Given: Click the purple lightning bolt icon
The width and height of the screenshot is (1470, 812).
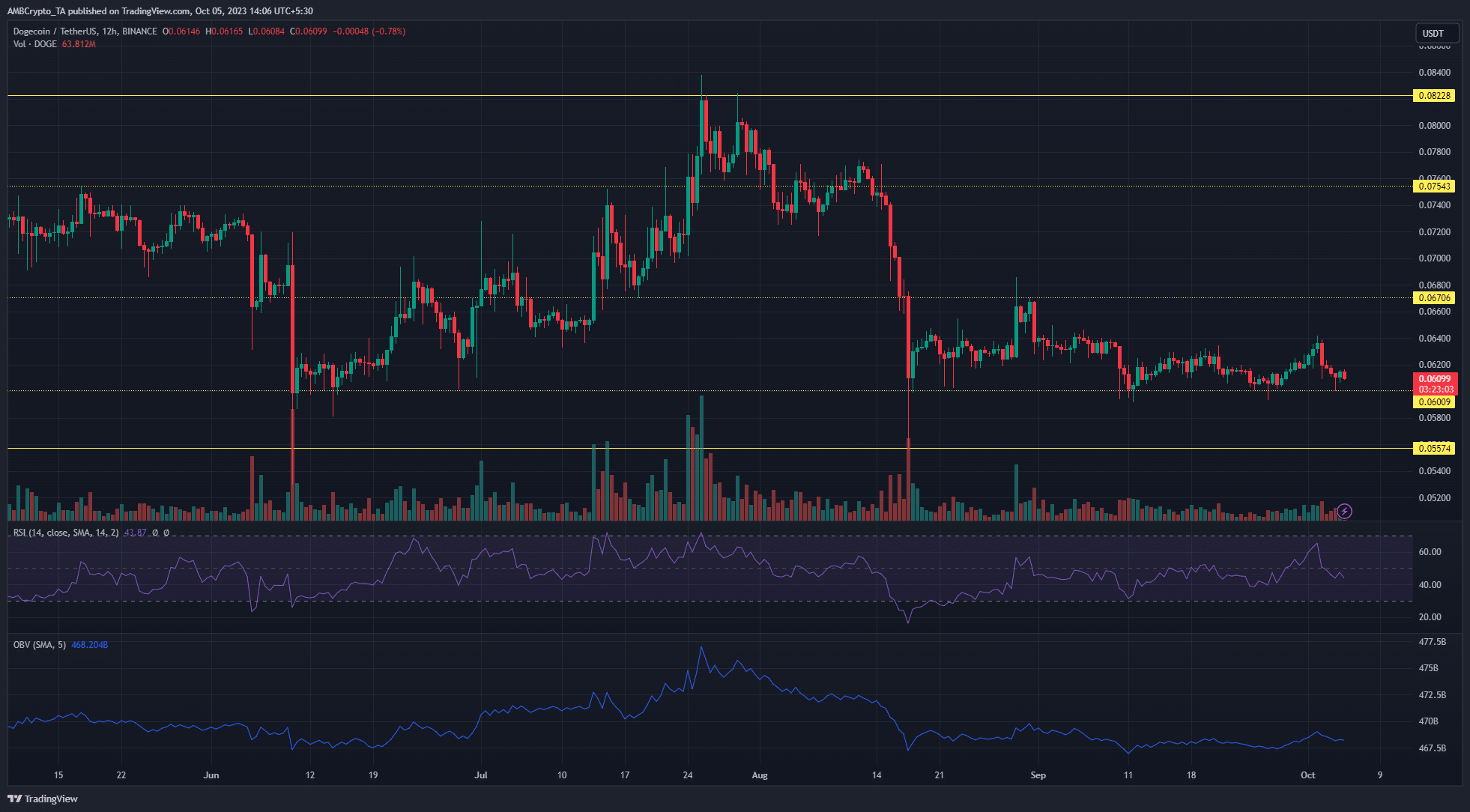Looking at the screenshot, I should tap(1344, 511).
